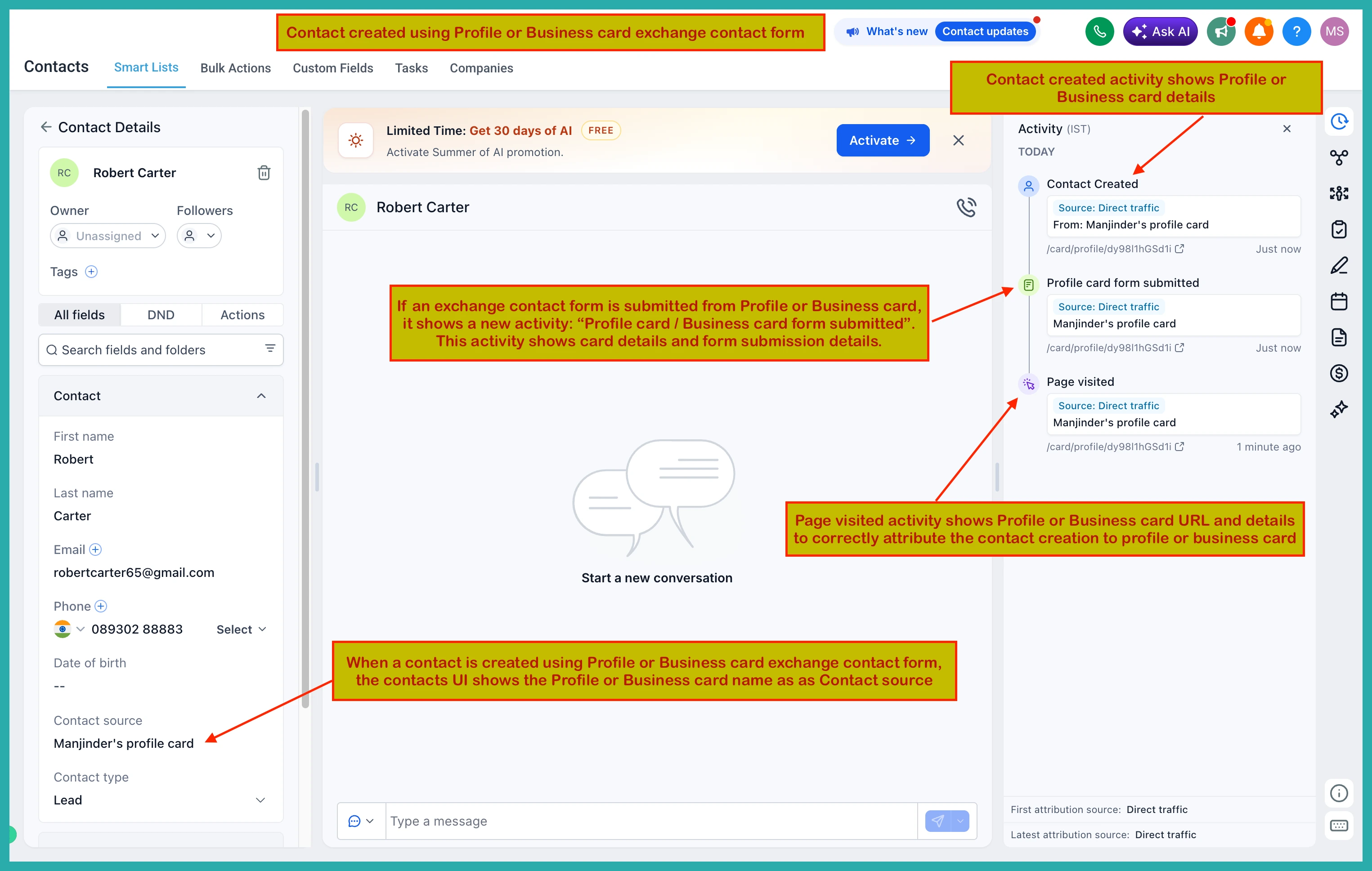Add a tag with the plus icon

tap(91, 272)
